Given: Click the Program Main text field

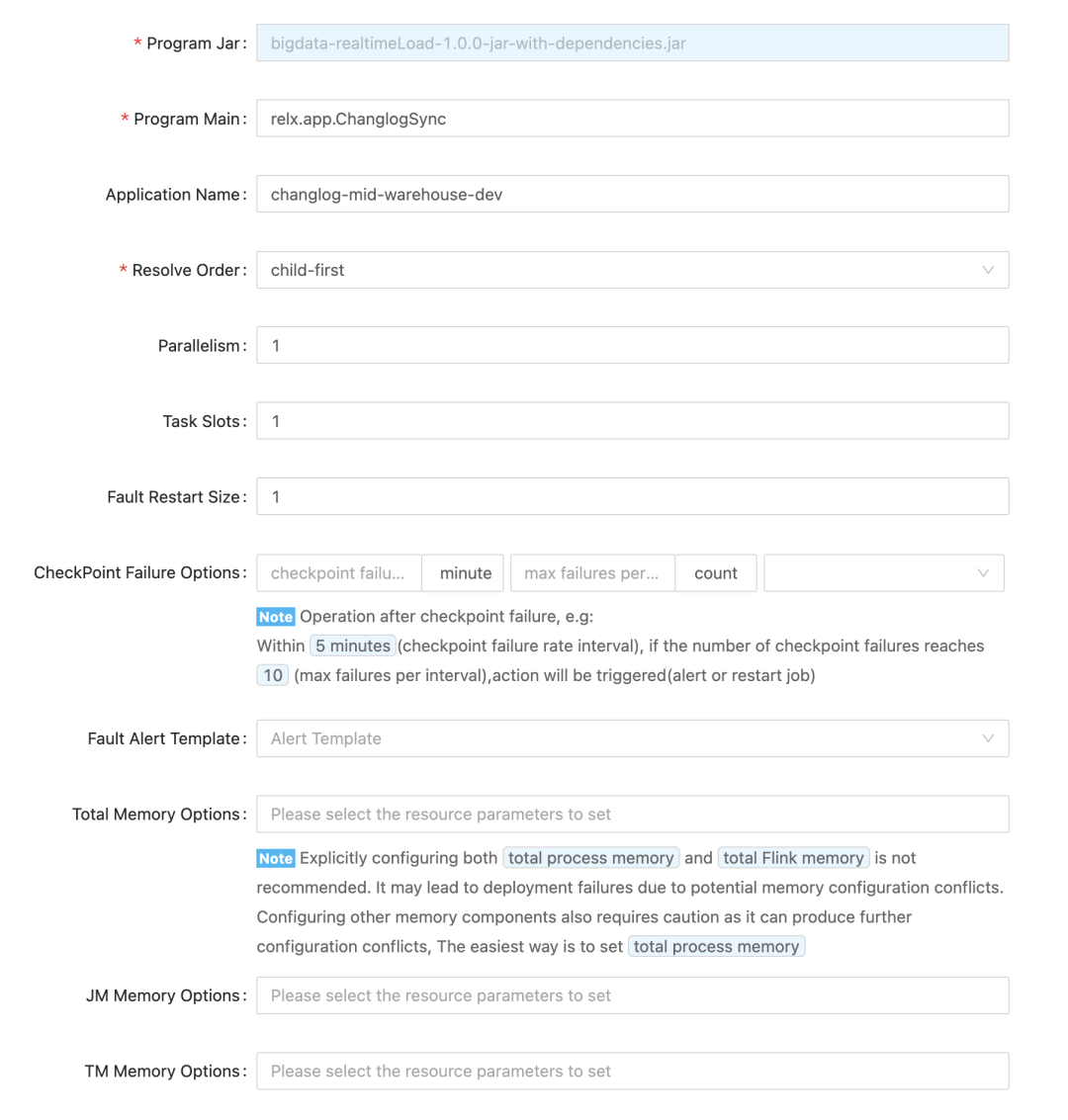Looking at the screenshot, I should 632,119.
